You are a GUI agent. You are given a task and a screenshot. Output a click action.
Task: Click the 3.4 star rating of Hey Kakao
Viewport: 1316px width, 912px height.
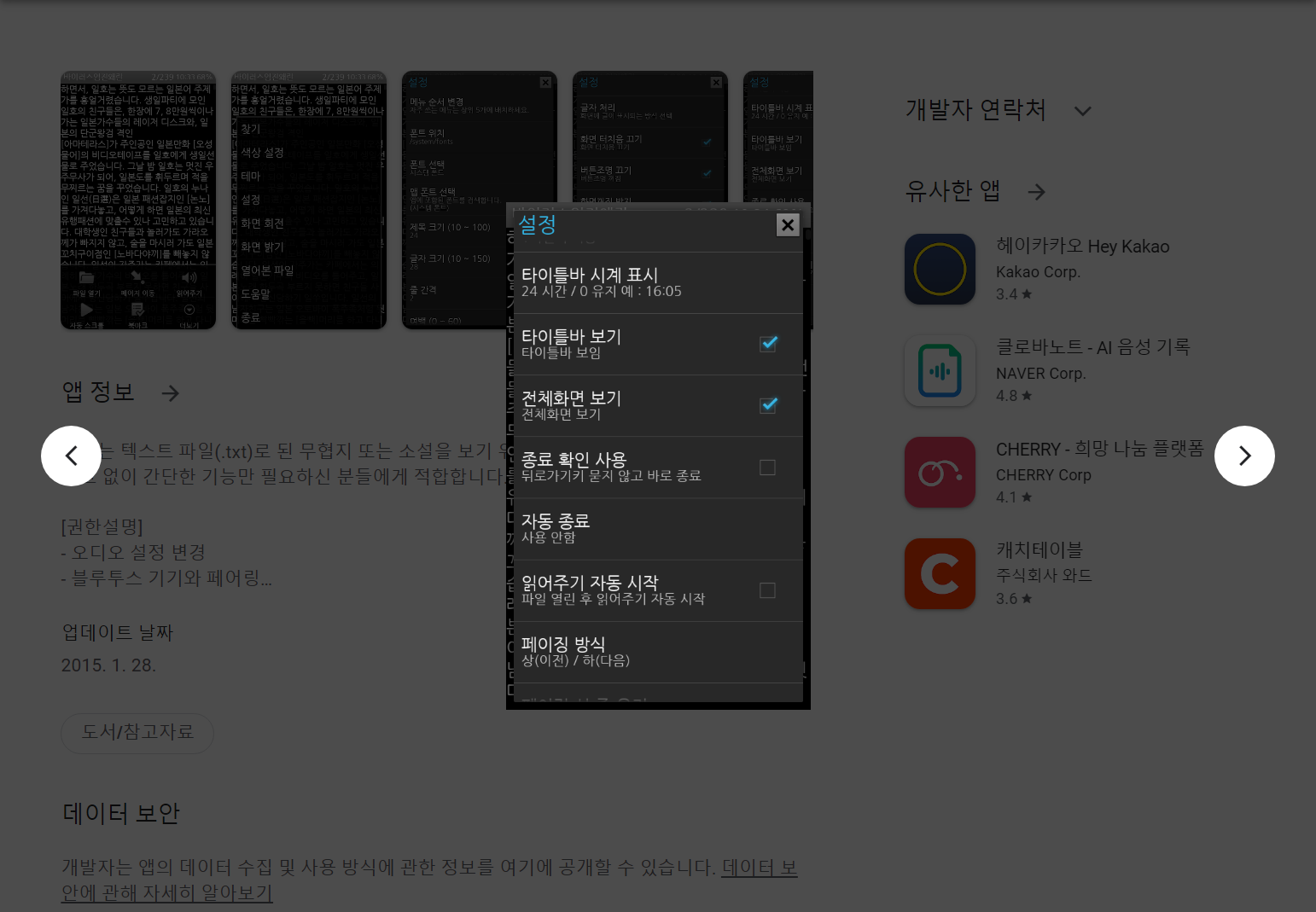(x=1014, y=294)
